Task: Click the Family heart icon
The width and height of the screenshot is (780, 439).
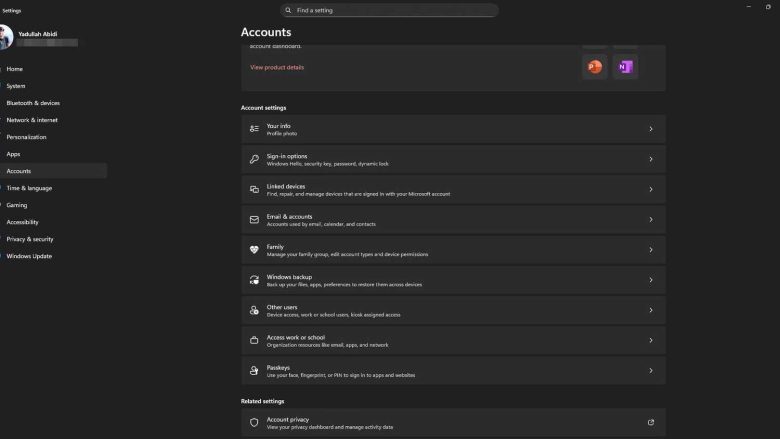Action: pyautogui.click(x=254, y=250)
